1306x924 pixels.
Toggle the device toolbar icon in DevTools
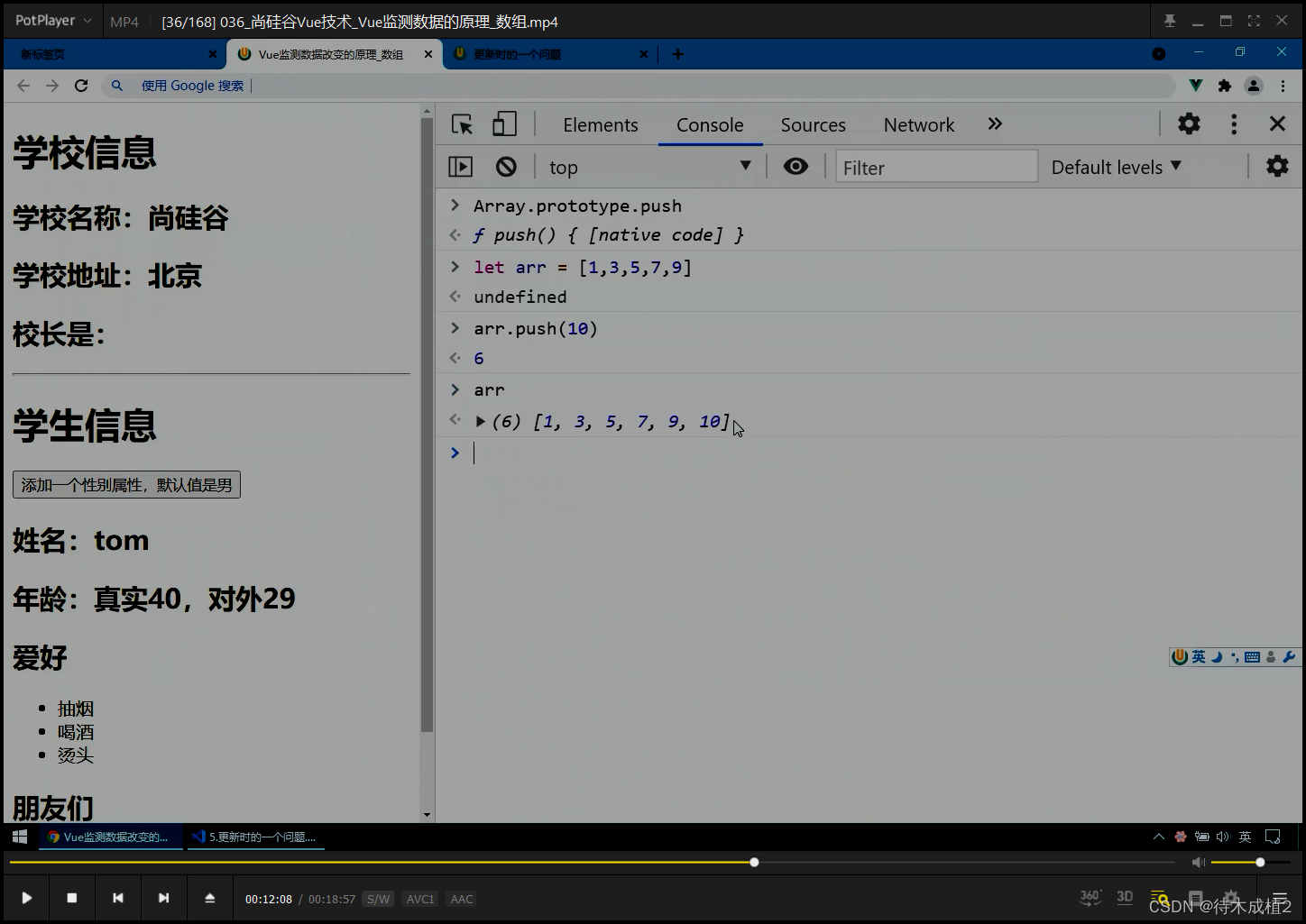tap(504, 124)
